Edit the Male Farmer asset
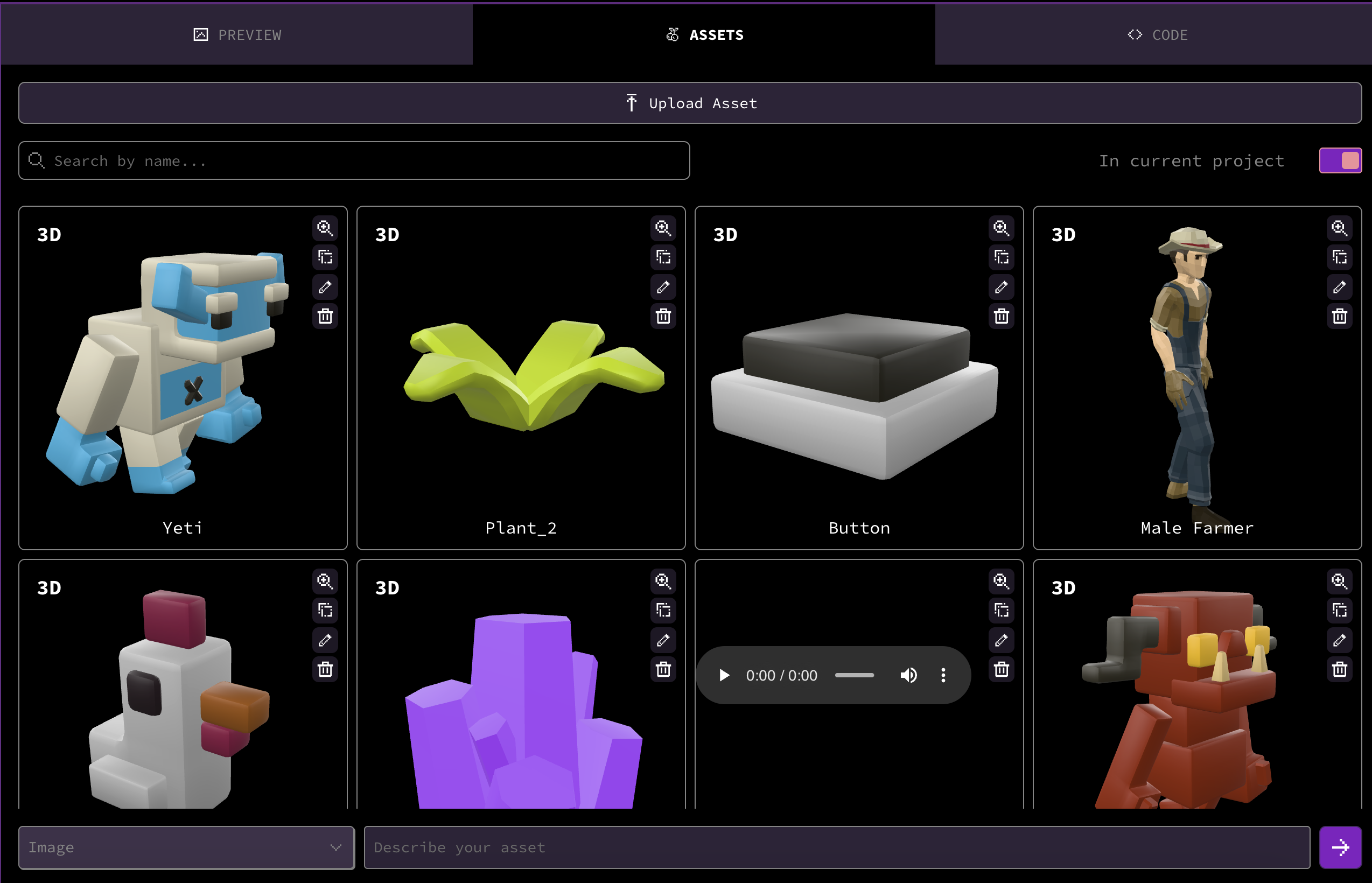1372x883 pixels. click(1339, 286)
